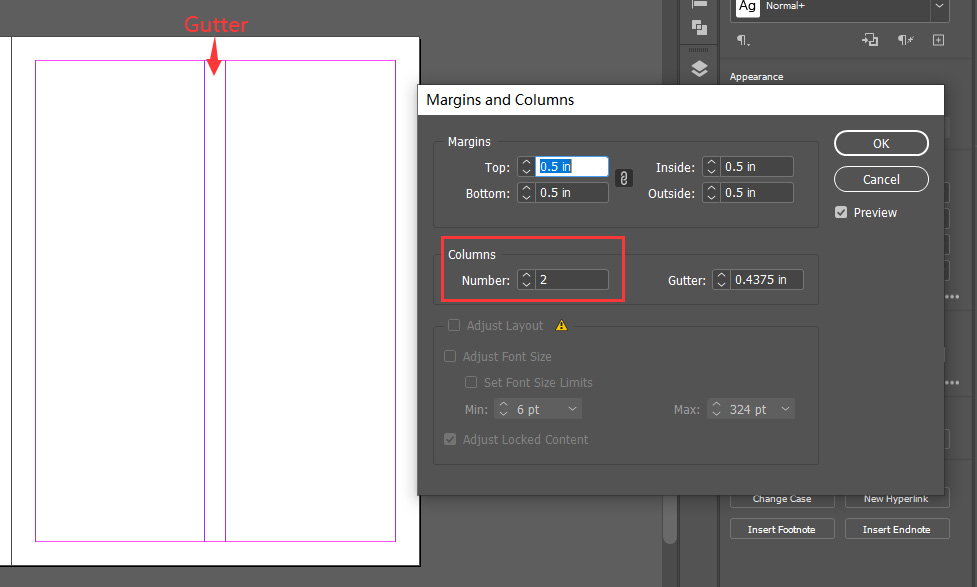This screenshot has height=587, width=977.
Task: Open the Max font size dropdown
Action: point(785,409)
